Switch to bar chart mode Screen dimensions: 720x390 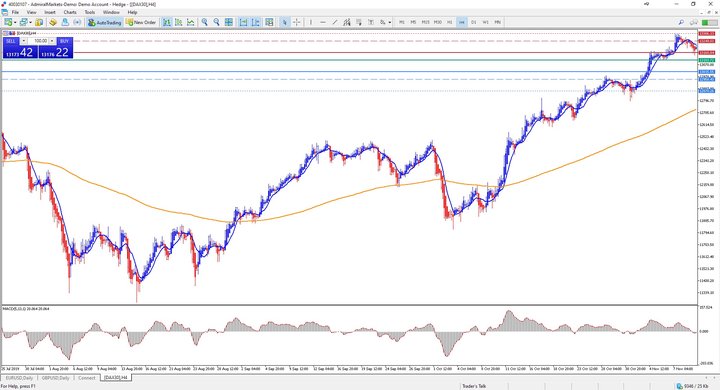167,22
